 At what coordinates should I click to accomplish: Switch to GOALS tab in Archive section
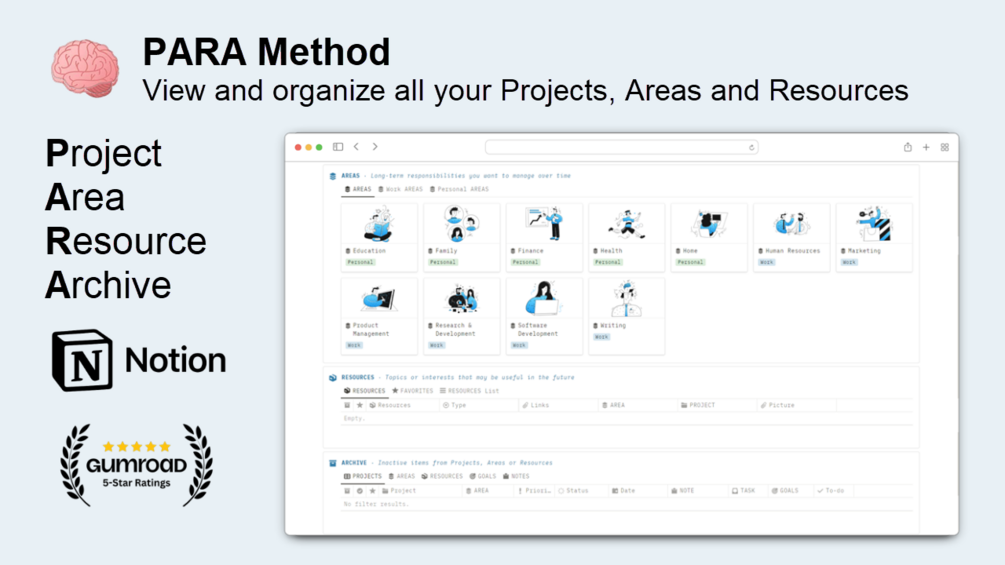click(483, 477)
